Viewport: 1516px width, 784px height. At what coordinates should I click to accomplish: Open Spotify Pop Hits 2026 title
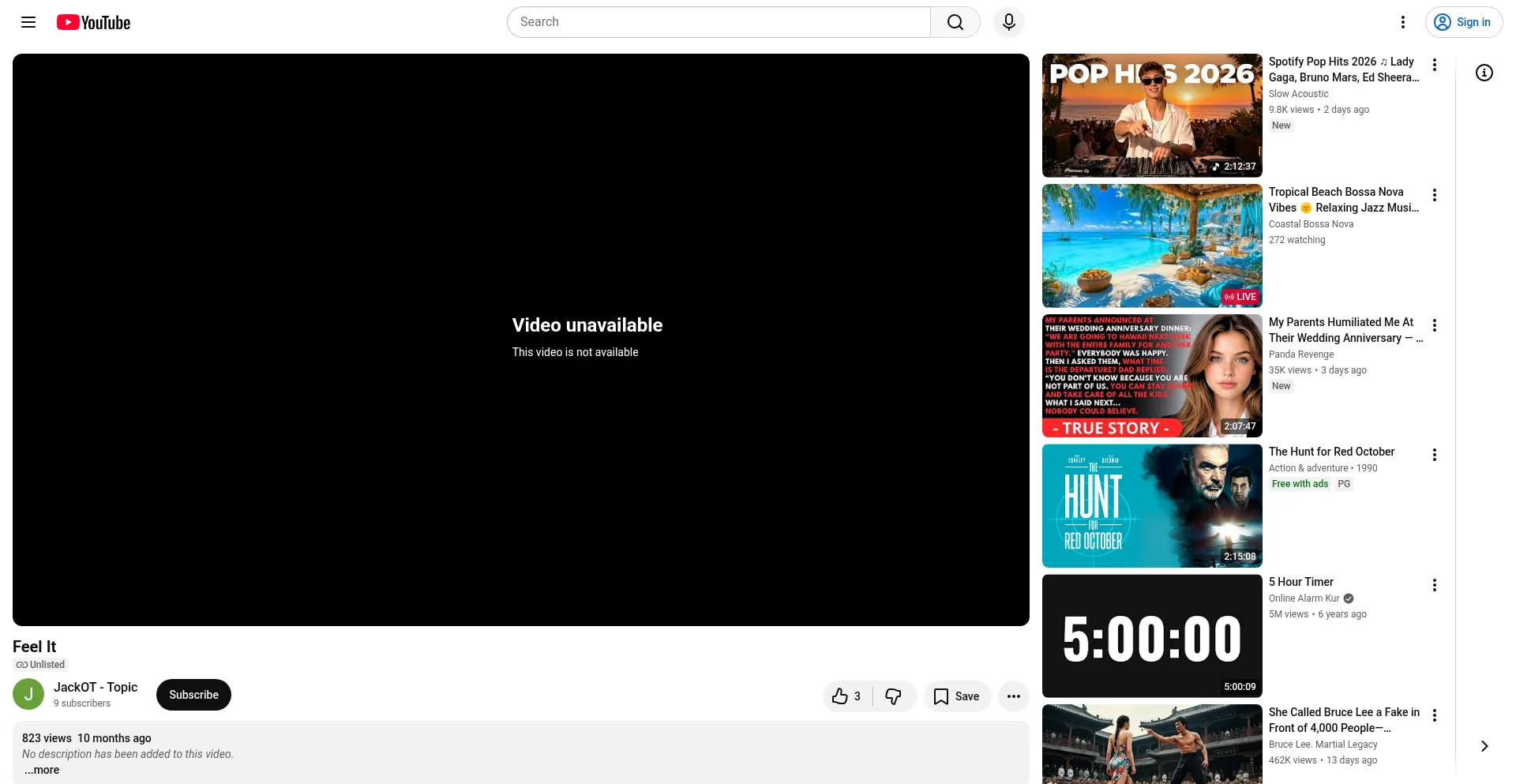click(1344, 69)
